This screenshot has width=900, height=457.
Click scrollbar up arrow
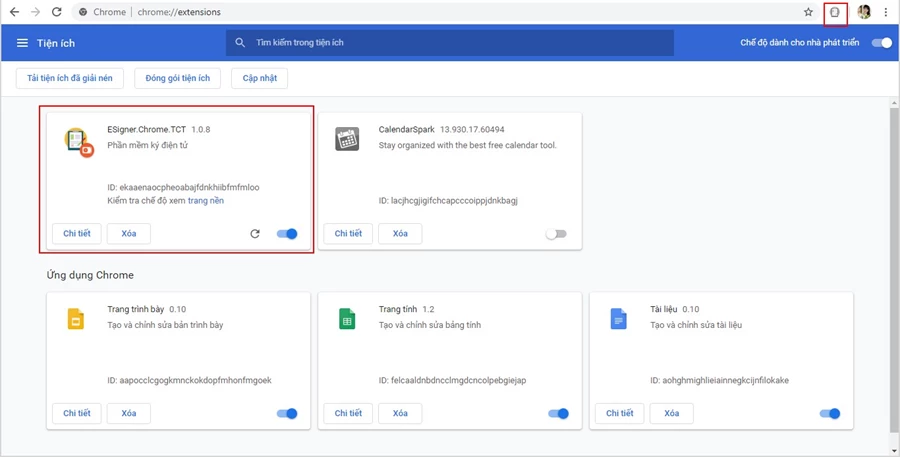click(x=894, y=103)
